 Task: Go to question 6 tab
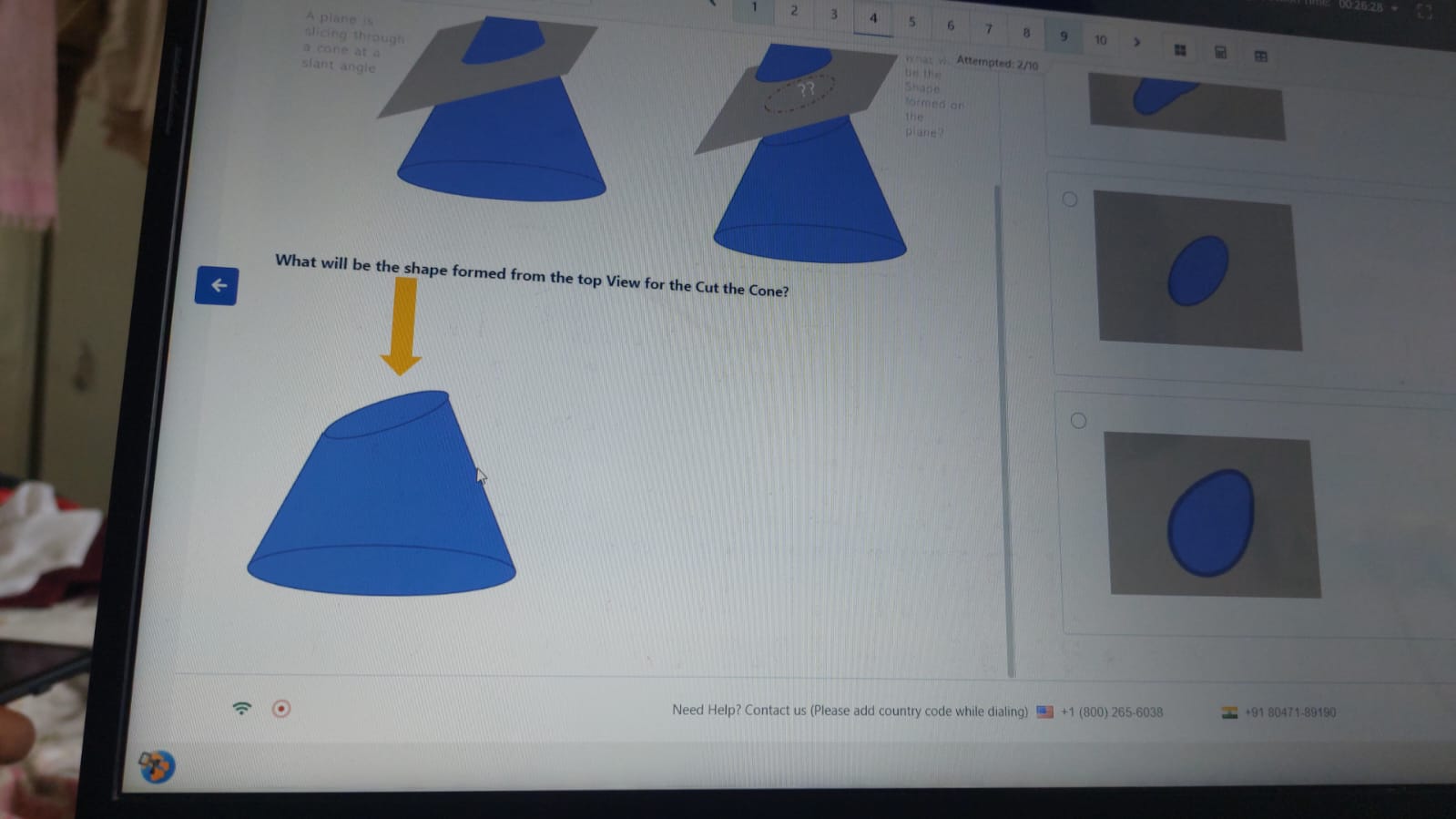[x=951, y=26]
